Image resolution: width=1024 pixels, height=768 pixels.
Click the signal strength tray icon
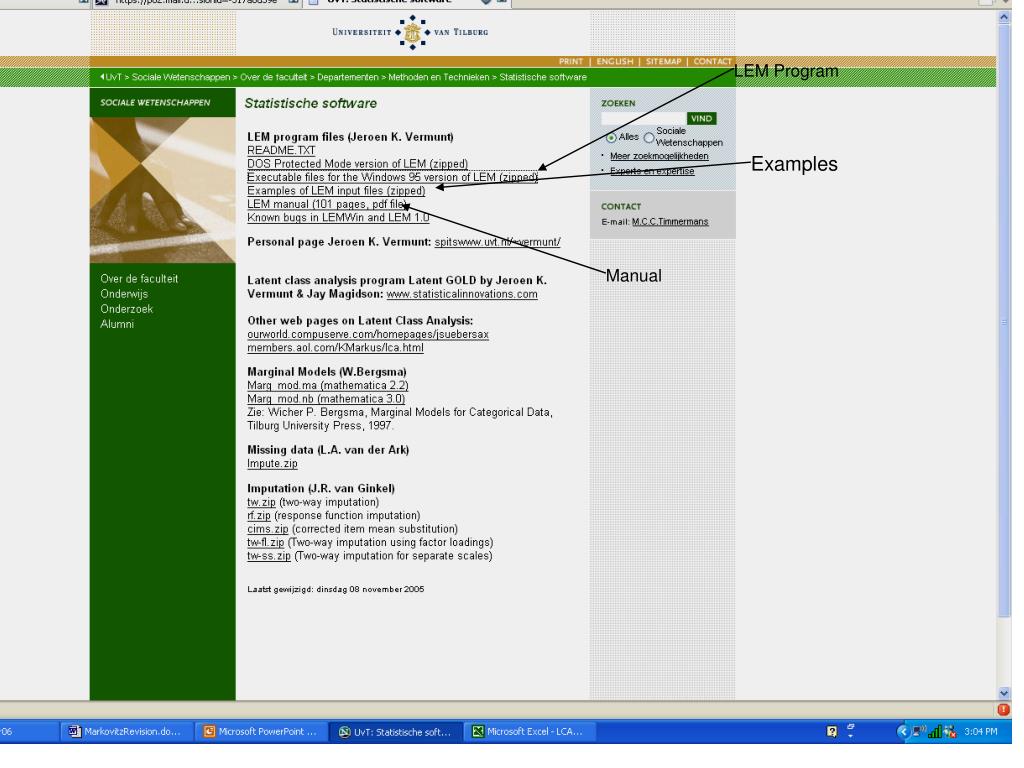(x=935, y=732)
